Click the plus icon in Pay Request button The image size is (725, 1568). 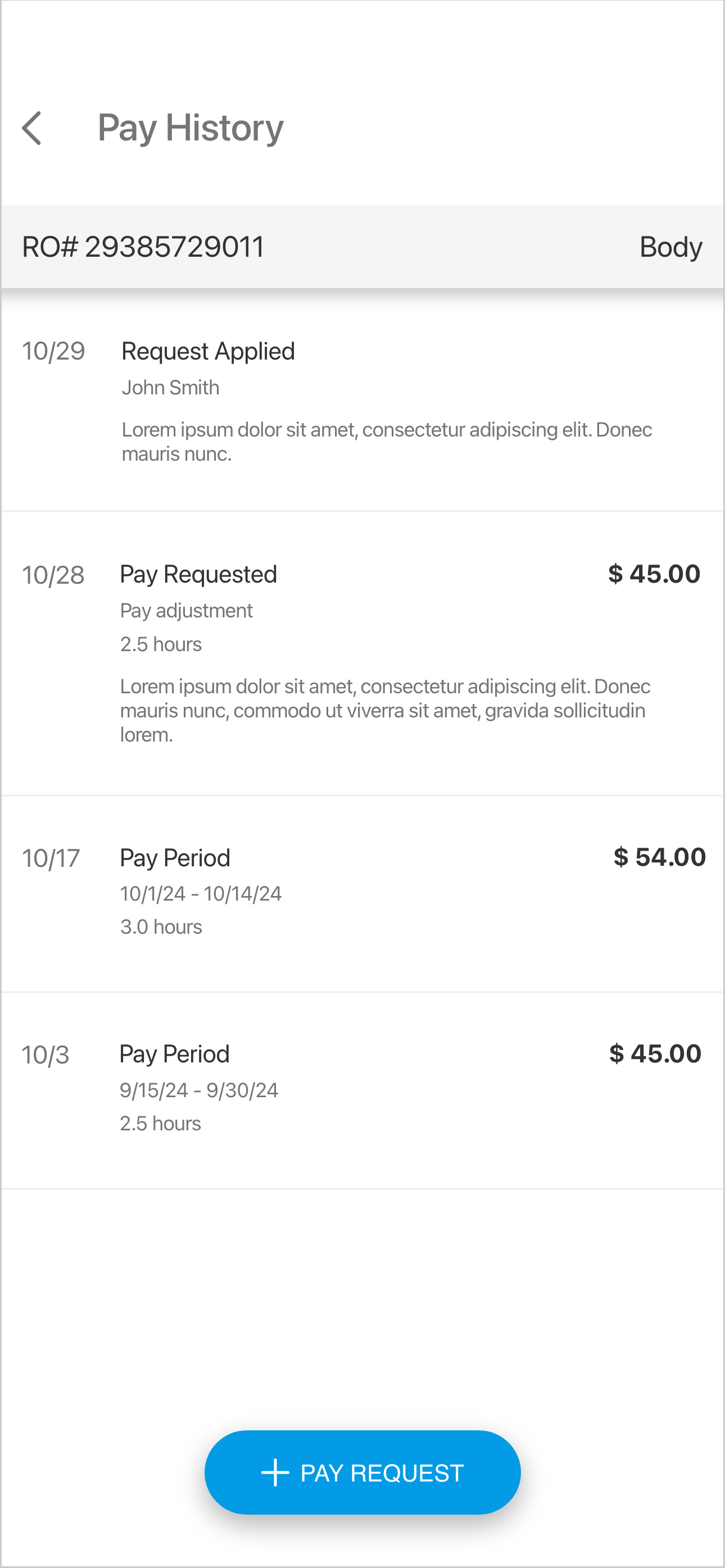coord(275,1472)
